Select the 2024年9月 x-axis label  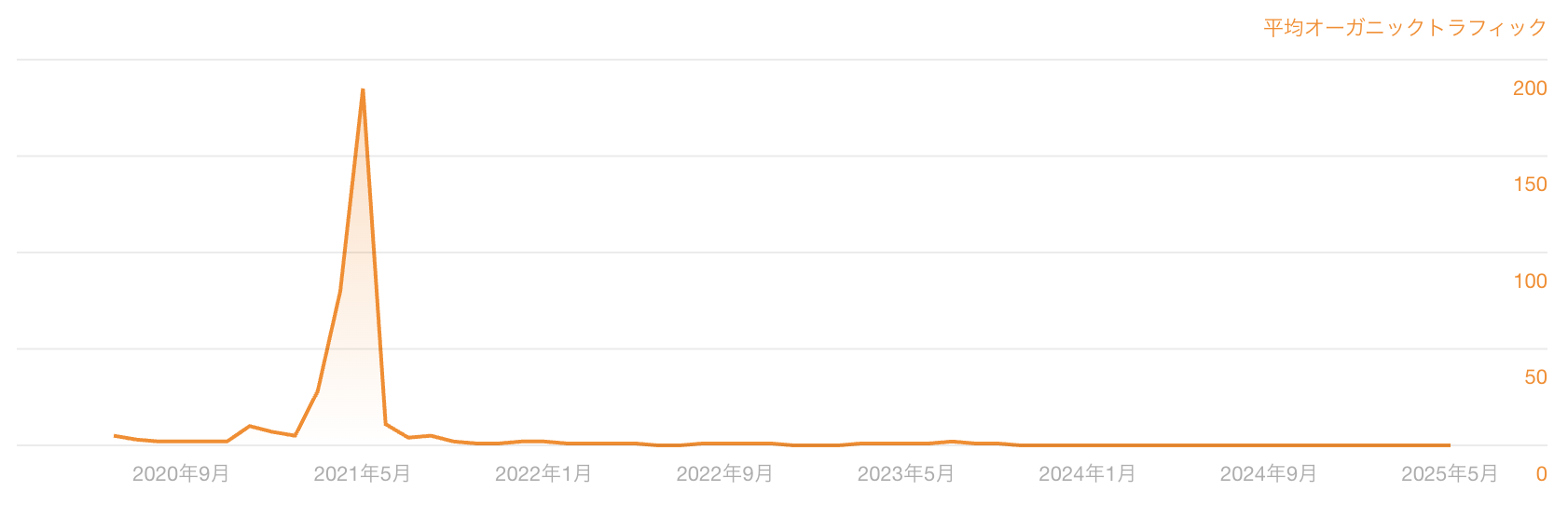pyautogui.click(x=1269, y=473)
